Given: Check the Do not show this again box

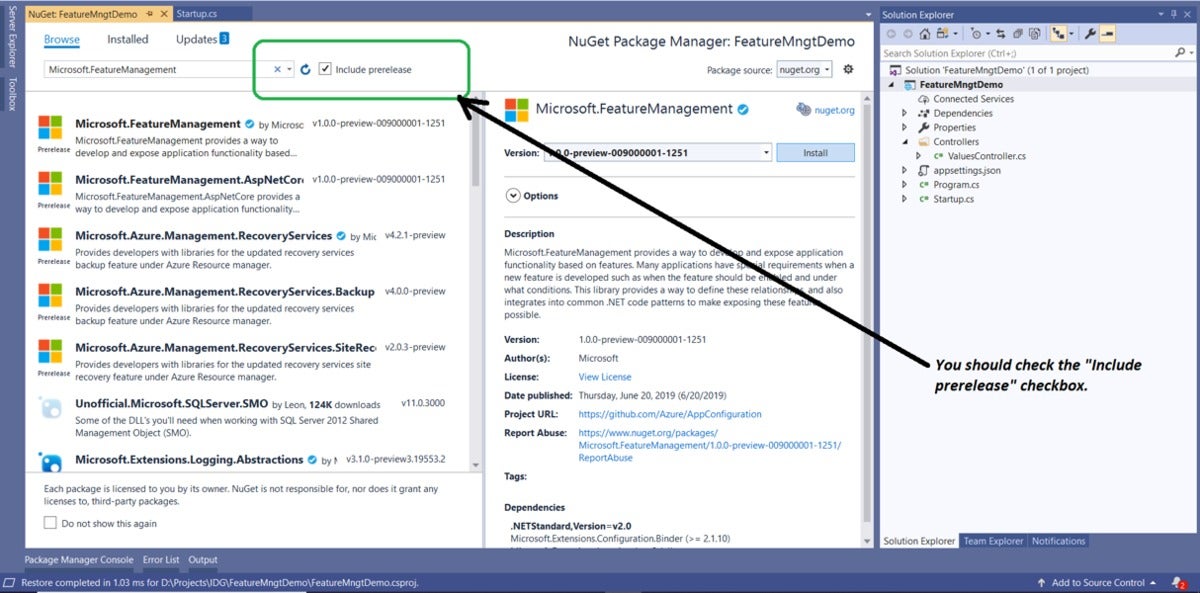Looking at the screenshot, I should coord(50,523).
